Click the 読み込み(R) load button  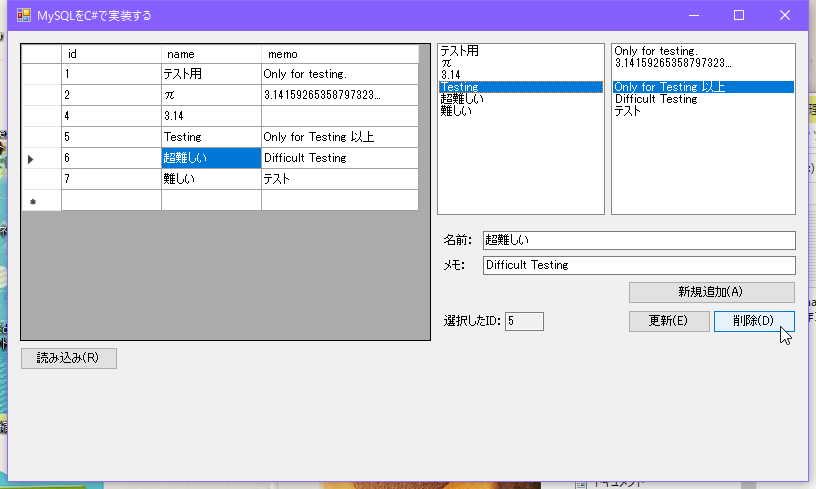click(x=69, y=358)
